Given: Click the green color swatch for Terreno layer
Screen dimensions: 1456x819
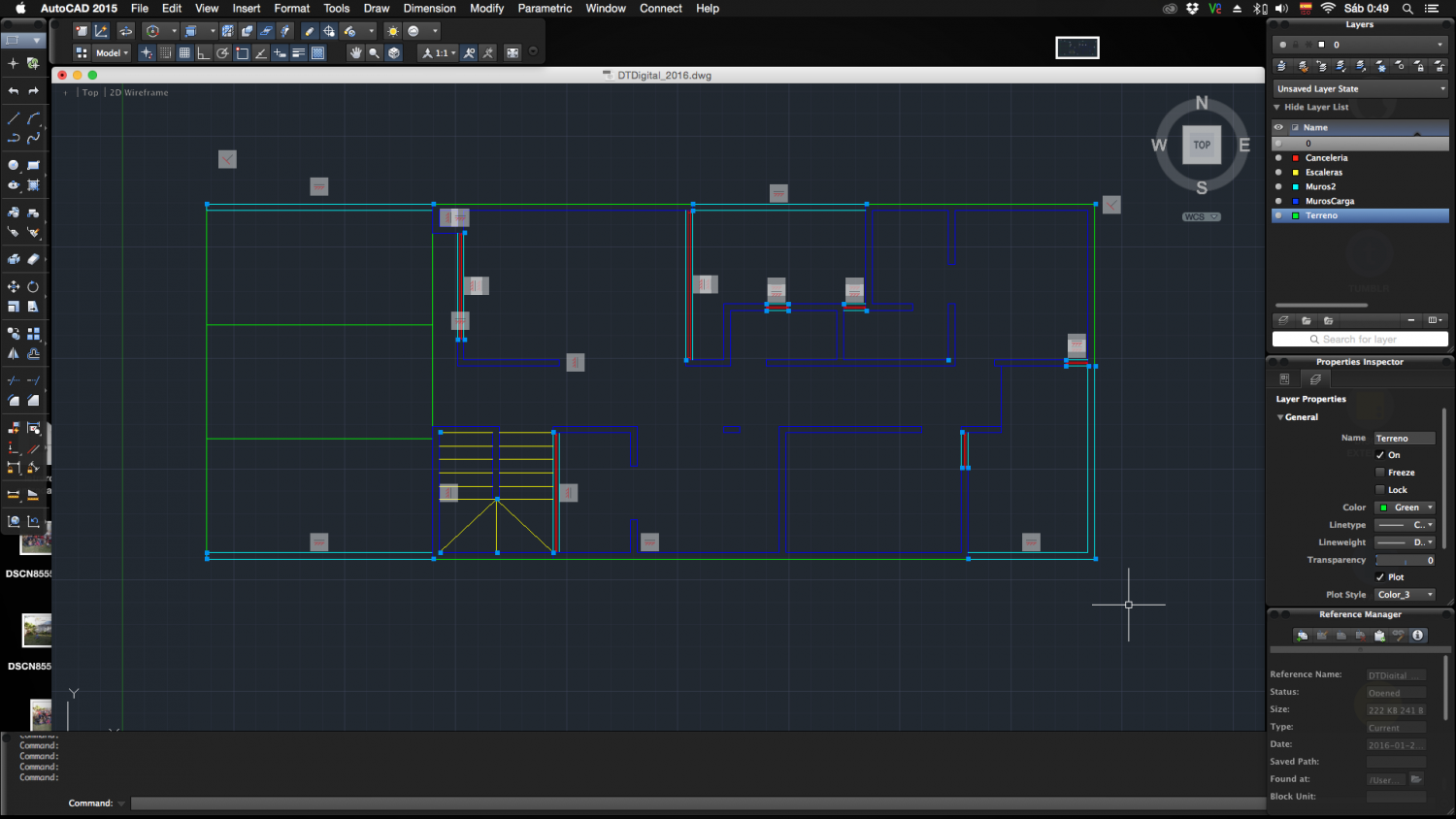Looking at the screenshot, I should point(1386,507).
